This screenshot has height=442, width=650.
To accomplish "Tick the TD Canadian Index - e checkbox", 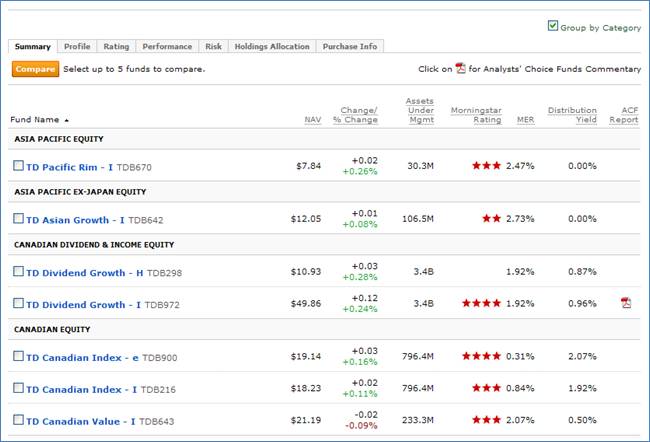I will pyautogui.click(x=18, y=356).
